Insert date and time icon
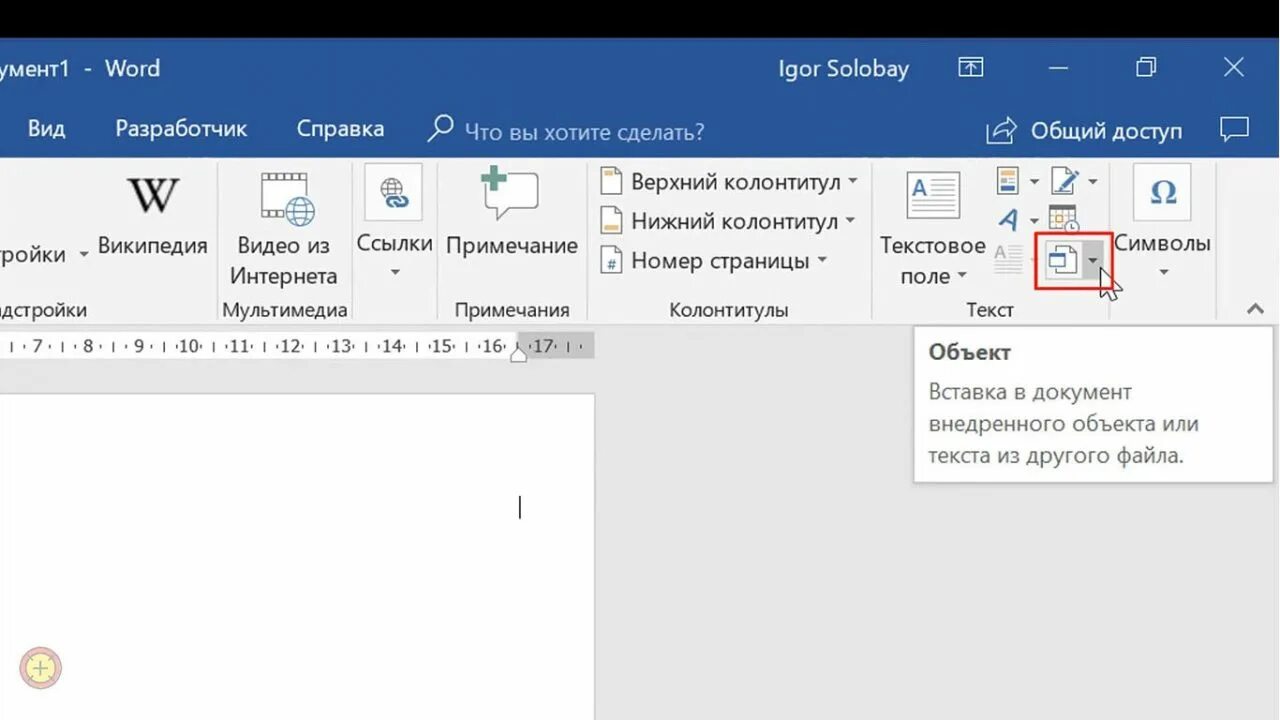The height and width of the screenshot is (720, 1280). [x=1063, y=218]
